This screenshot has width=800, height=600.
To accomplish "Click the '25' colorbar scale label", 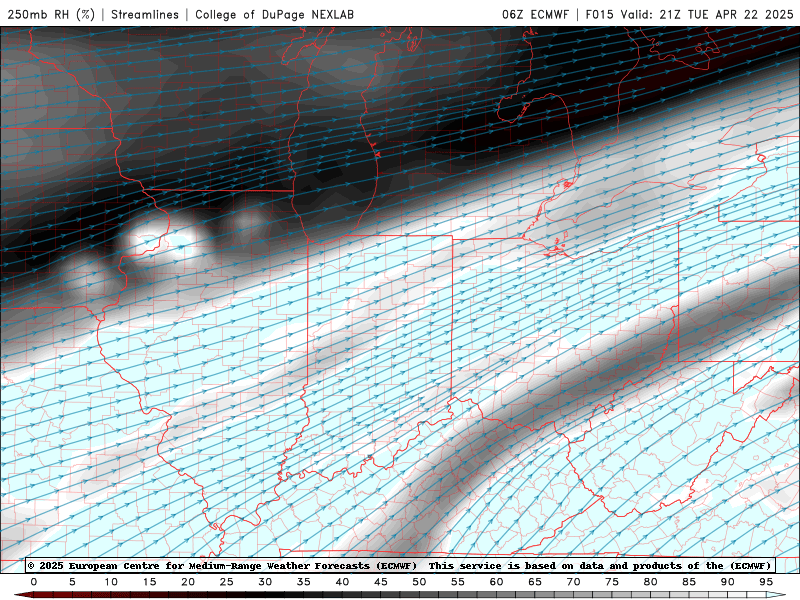I will (x=227, y=582).
